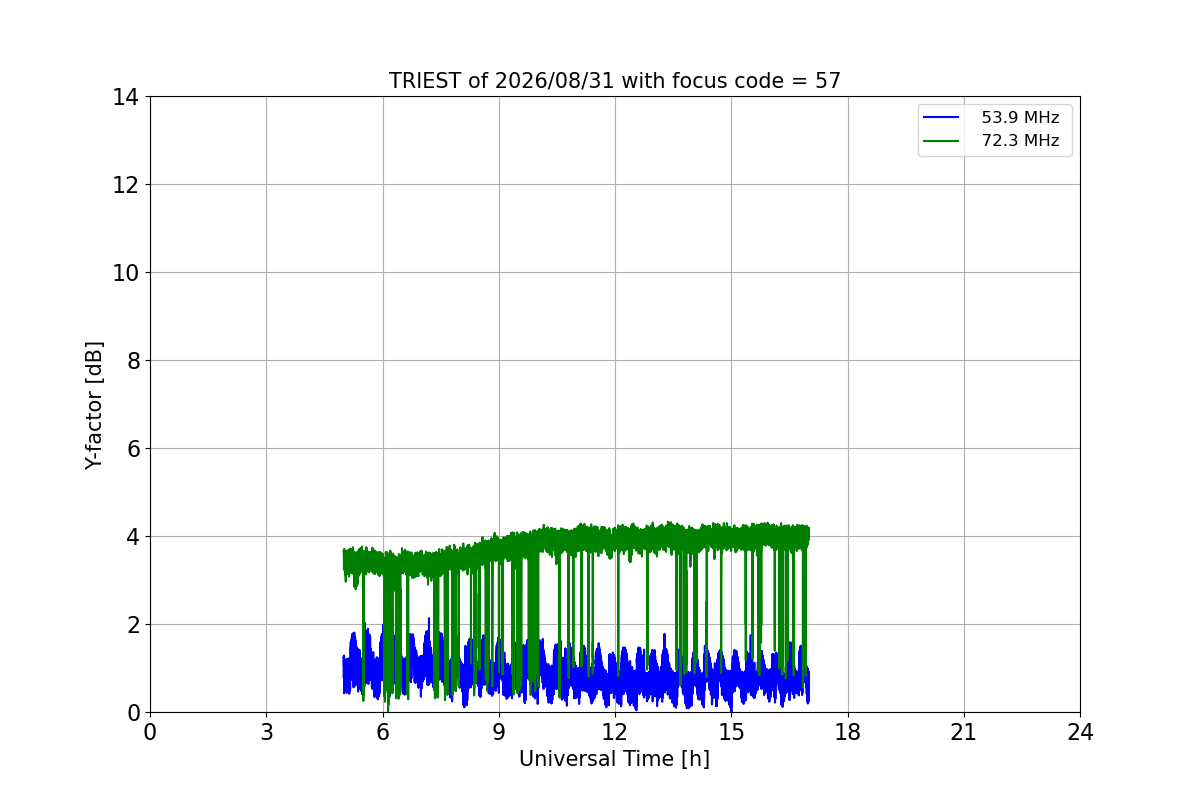The height and width of the screenshot is (800, 1200).
Task: Click the plot title mentioning TRIEST
Action: coord(615,81)
